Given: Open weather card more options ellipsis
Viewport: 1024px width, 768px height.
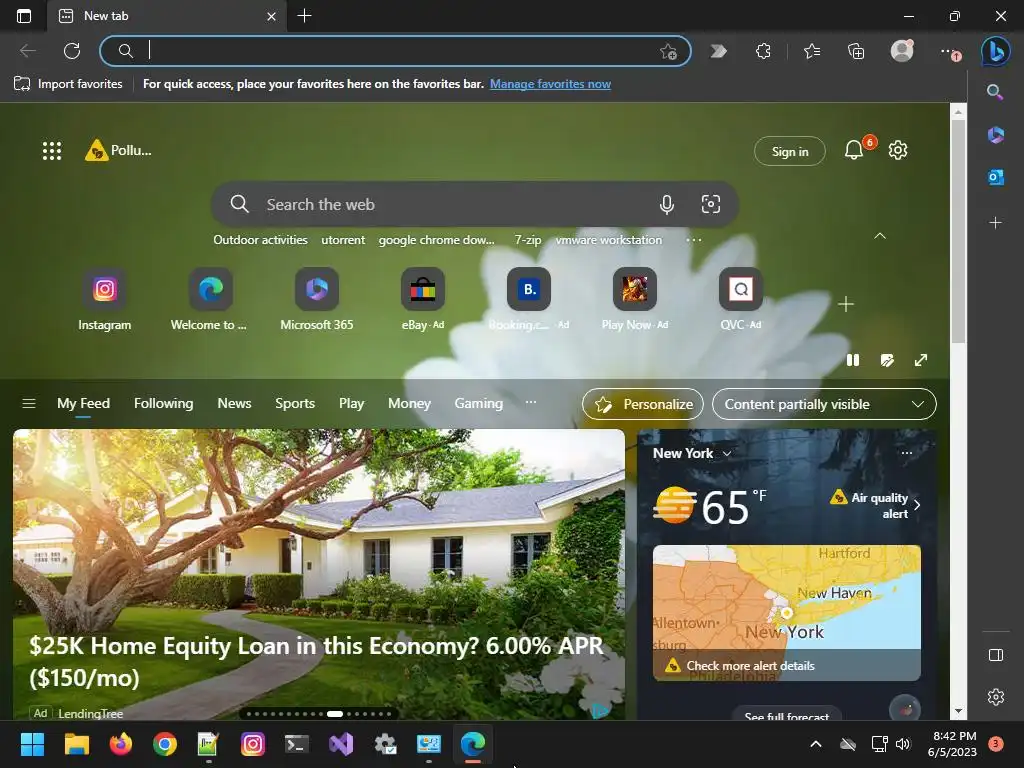Looking at the screenshot, I should [906, 453].
